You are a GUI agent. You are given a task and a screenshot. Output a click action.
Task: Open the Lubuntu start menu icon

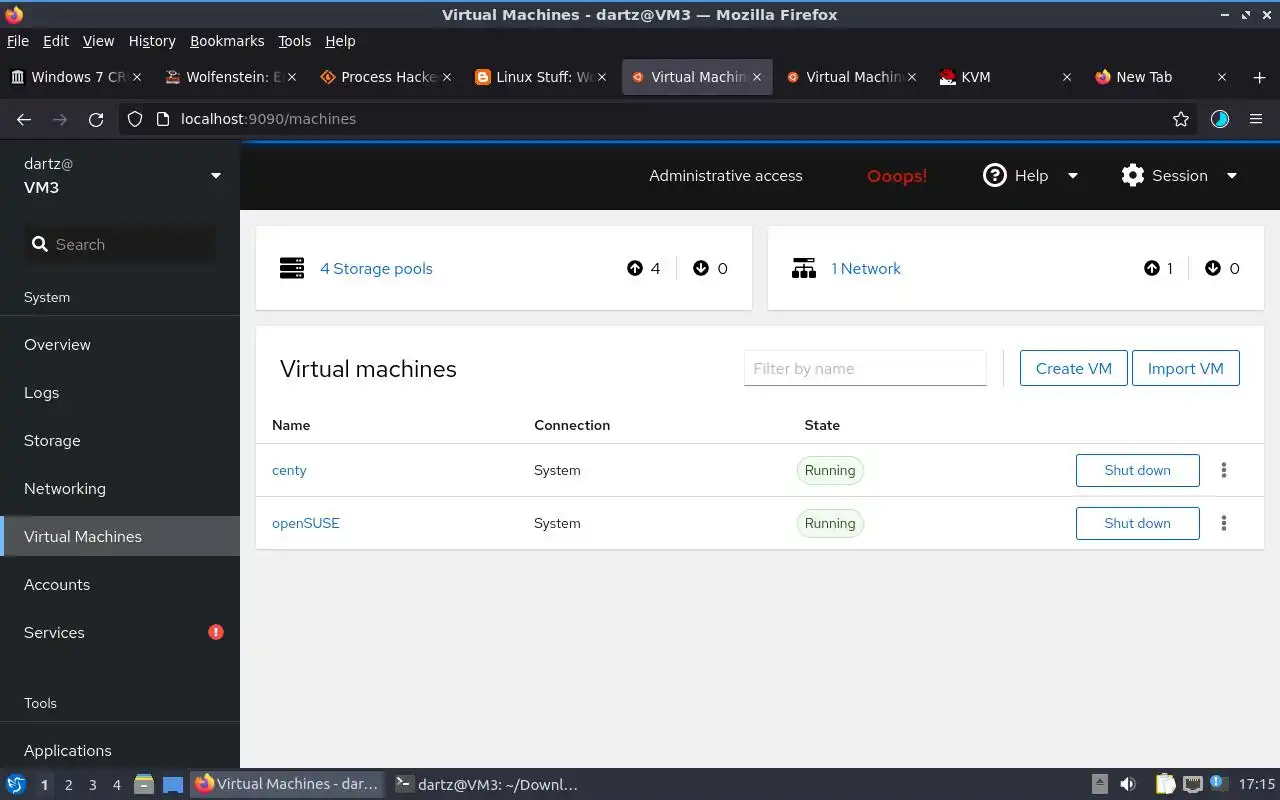coord(16,785)
